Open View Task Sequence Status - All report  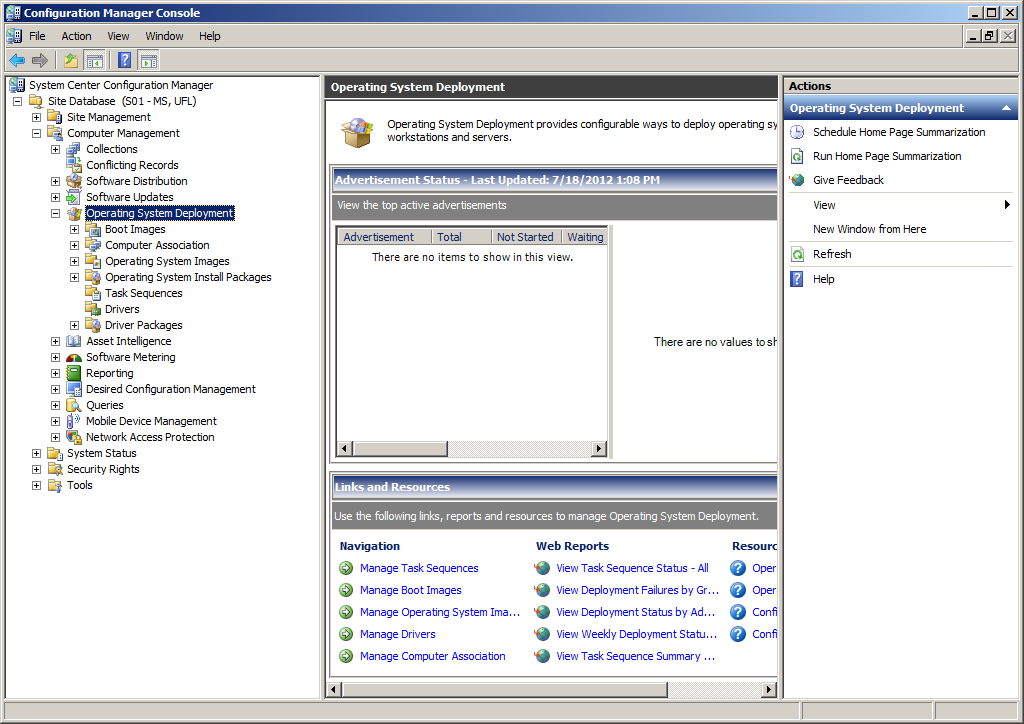pos(632,568)
